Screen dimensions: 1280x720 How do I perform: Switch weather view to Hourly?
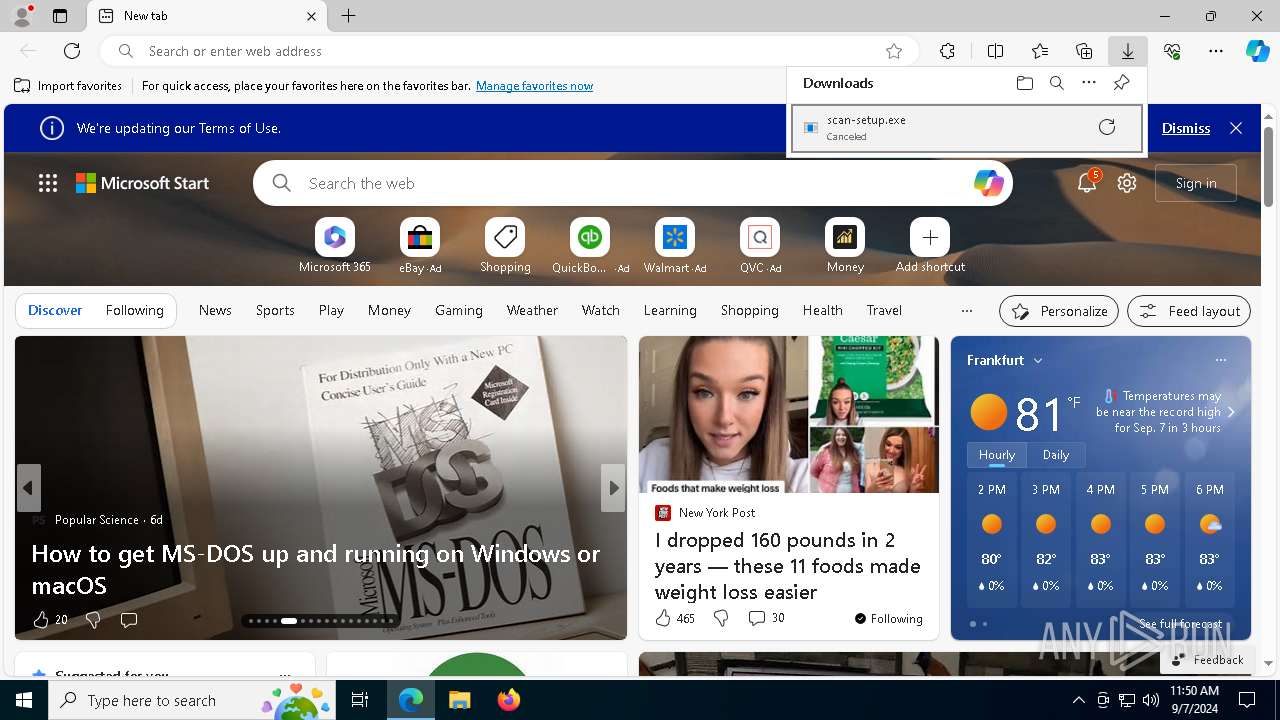[997, 455]
